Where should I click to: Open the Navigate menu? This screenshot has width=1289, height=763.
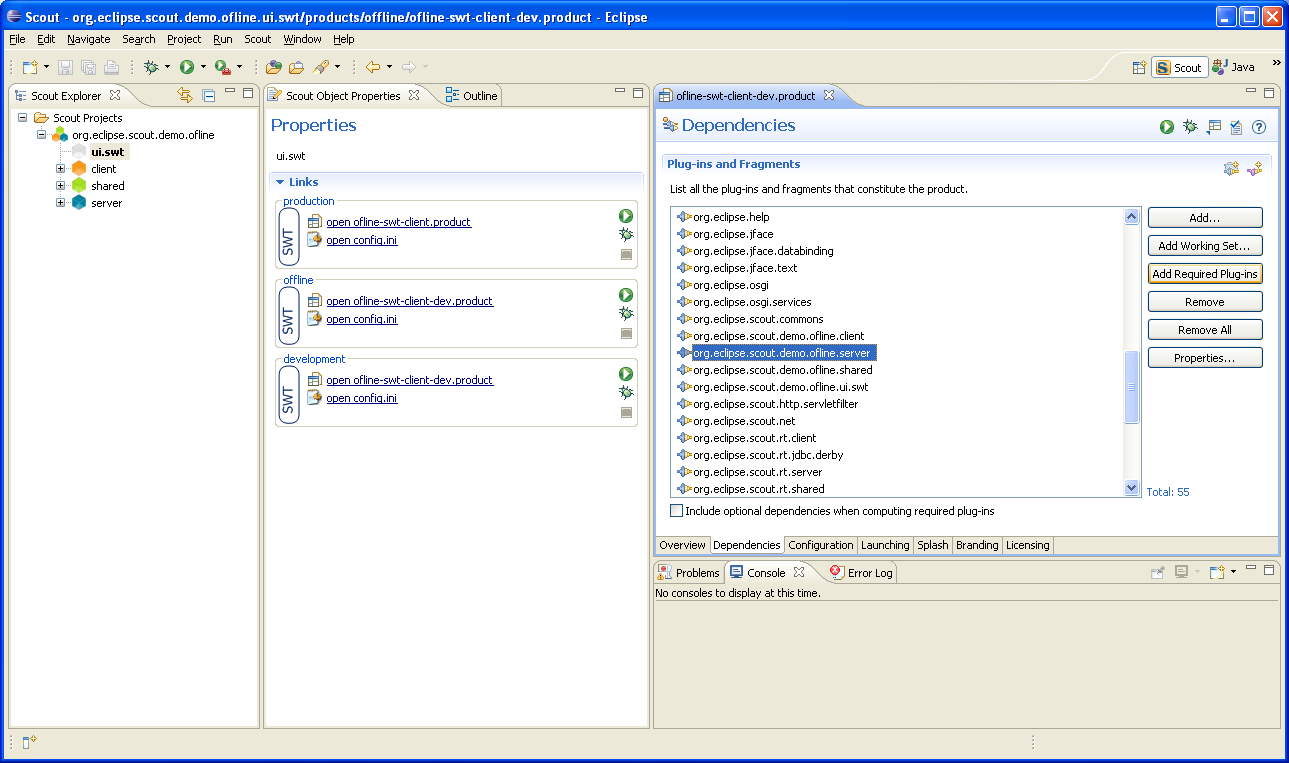click(89, 39)
